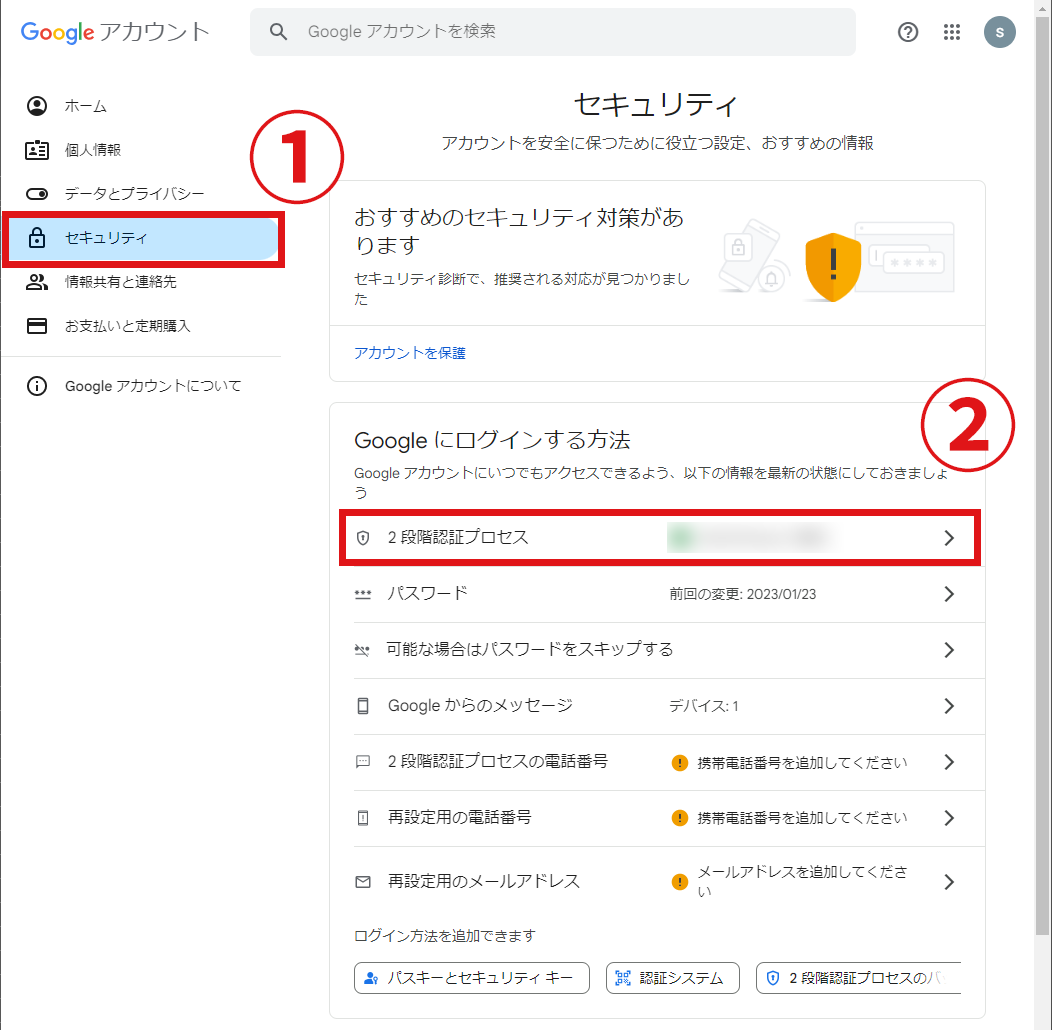Viewport: 1052px width, 1030px height.
Task: Click メールアドレスを追加してください text
Action: click(x=802, y=881)
